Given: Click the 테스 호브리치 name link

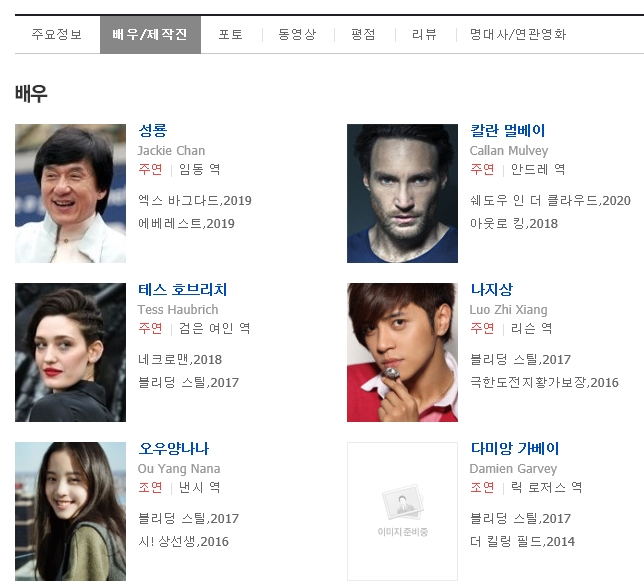Looking at the screenshot, I should tap(182, 289).
